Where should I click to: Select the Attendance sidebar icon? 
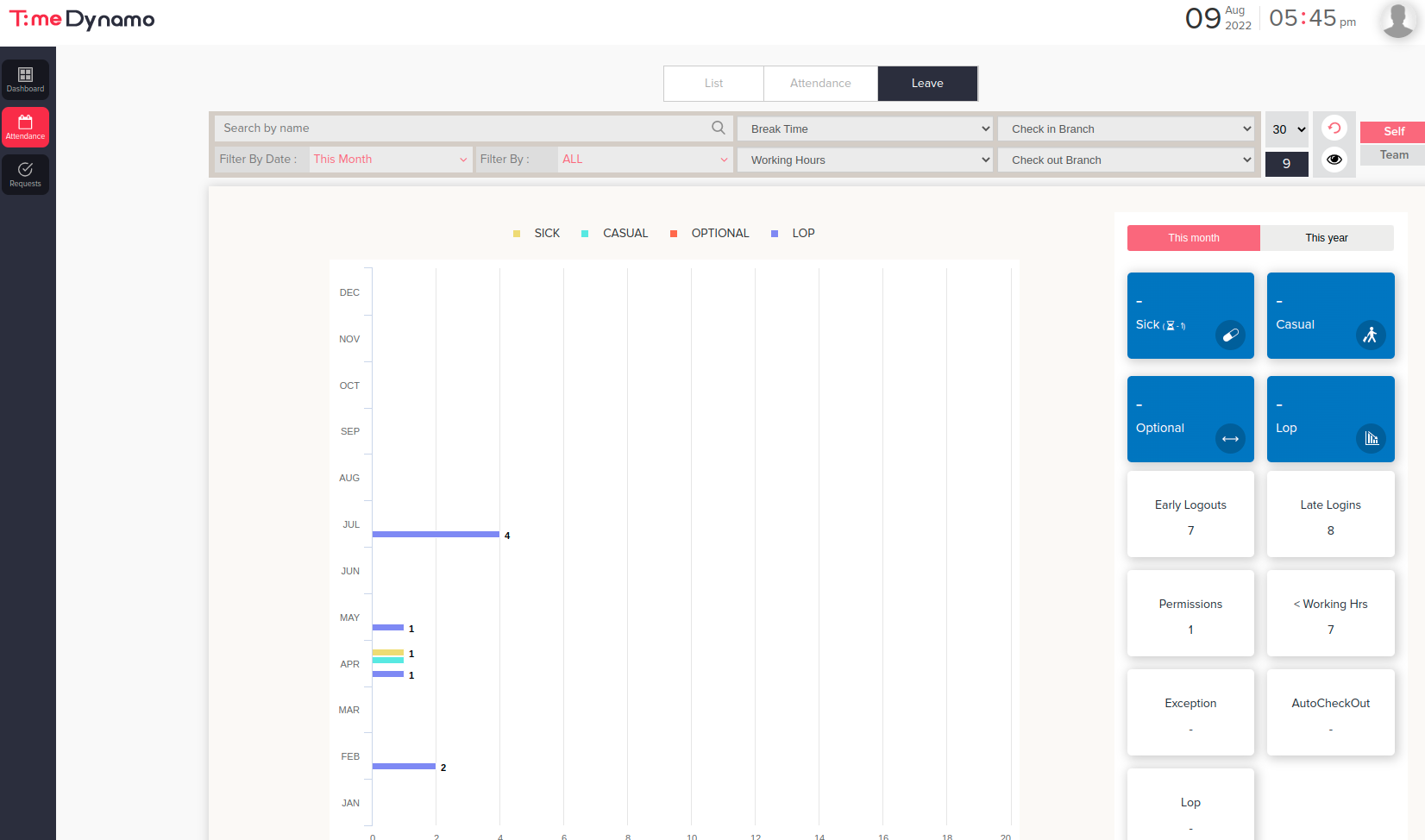(25, 127)
